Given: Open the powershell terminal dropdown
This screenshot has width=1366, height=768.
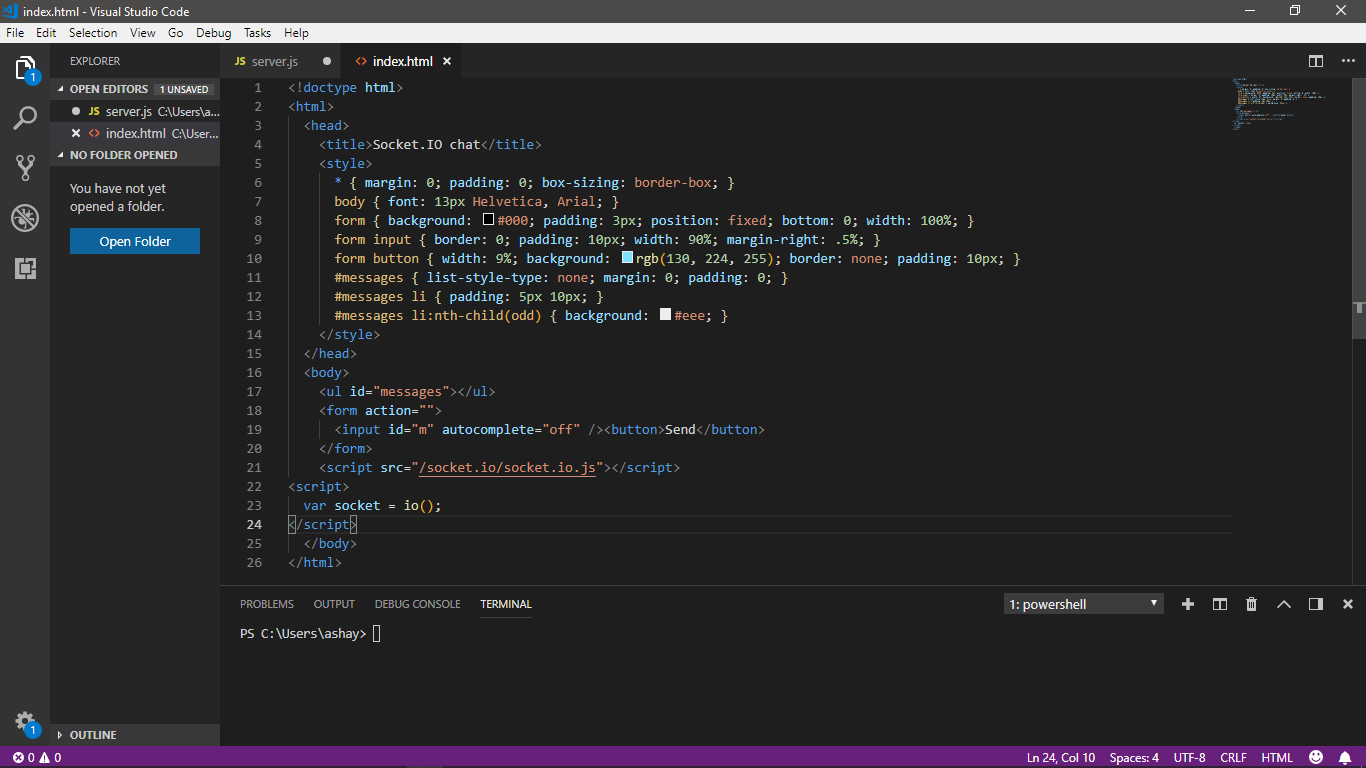Looking at the screenshot, I should pos(1083,604).
